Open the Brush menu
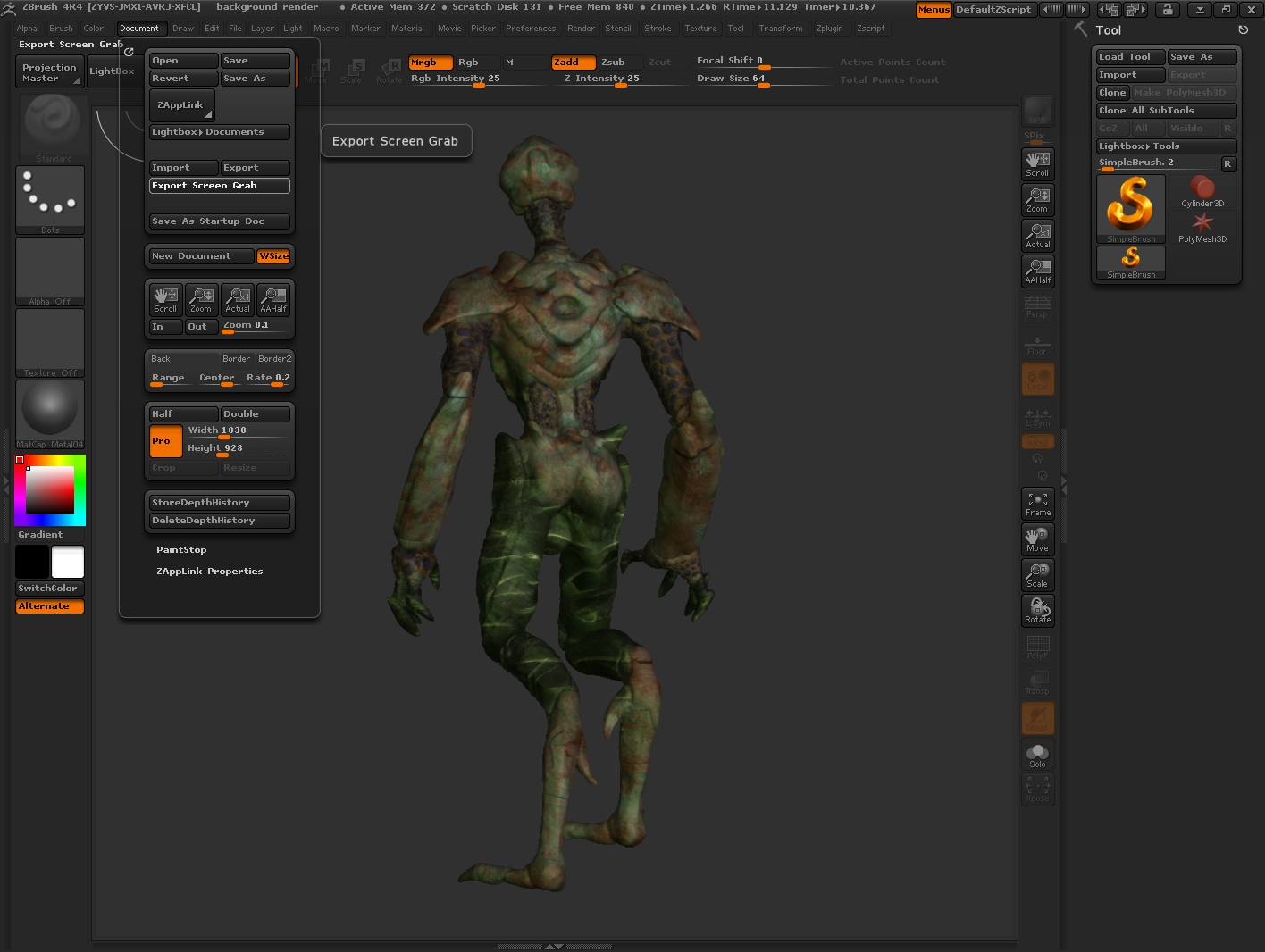This screenshot has height=952, width=1265. pos(61,29)
